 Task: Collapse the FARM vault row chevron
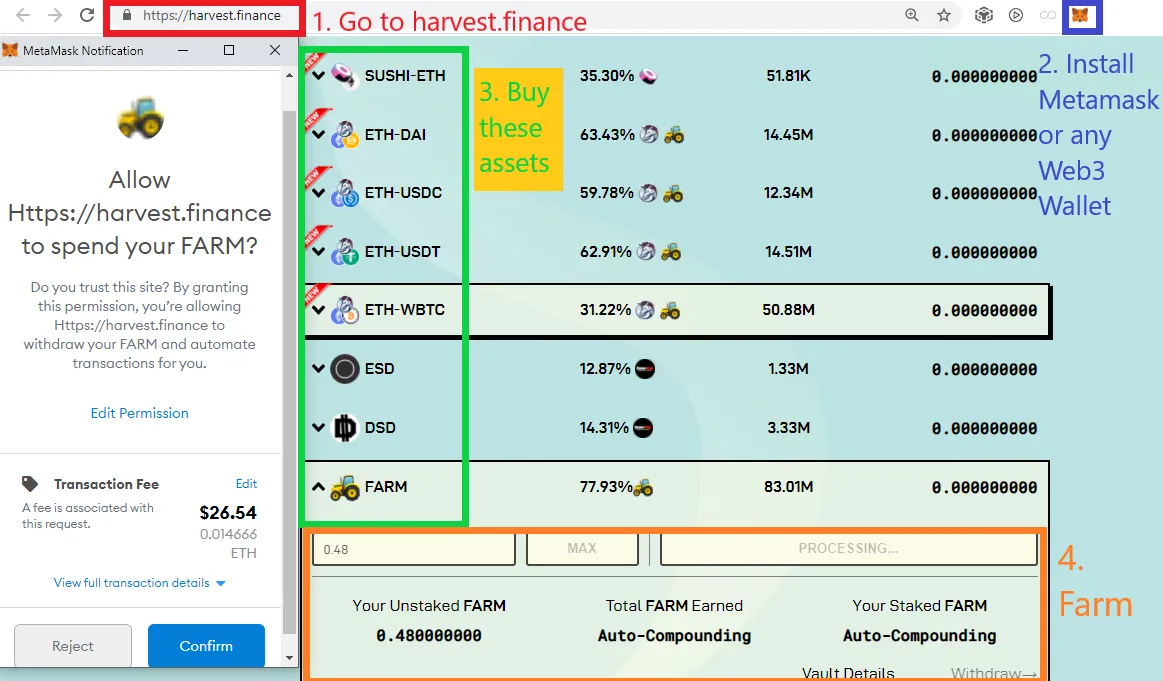pyautogui.click(x=319, y=487)
